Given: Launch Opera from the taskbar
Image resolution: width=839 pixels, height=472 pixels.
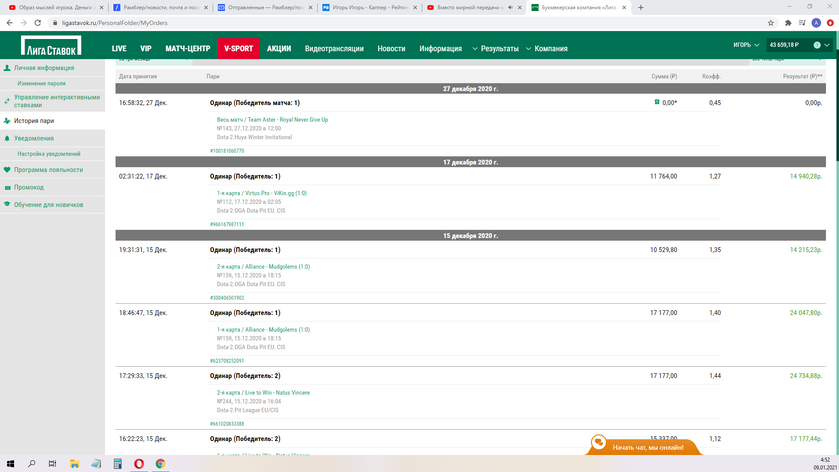Looking at the screenshot, I should point(139,463).
